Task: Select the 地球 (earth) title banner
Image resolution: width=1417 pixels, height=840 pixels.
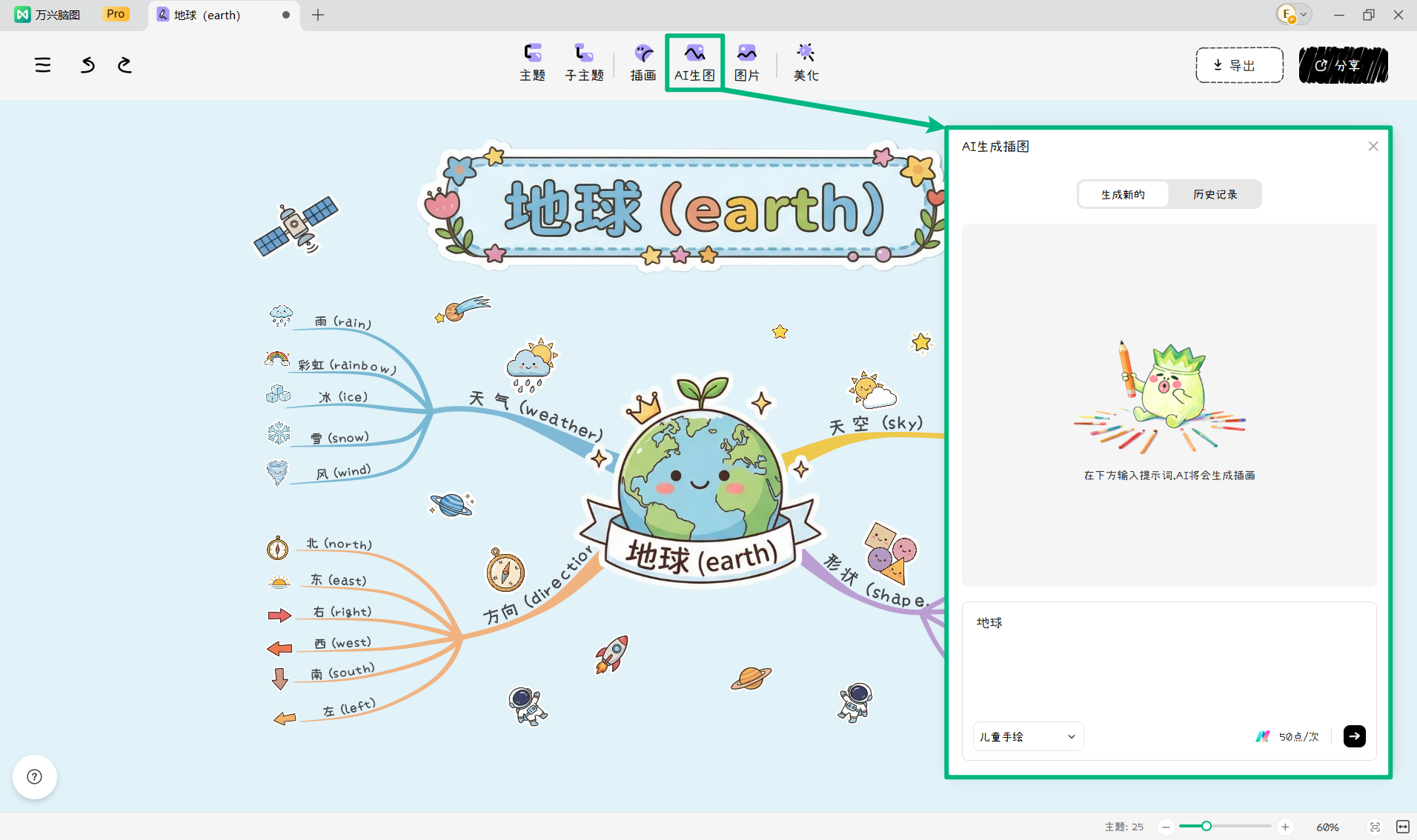Action: tap(682, 206)
